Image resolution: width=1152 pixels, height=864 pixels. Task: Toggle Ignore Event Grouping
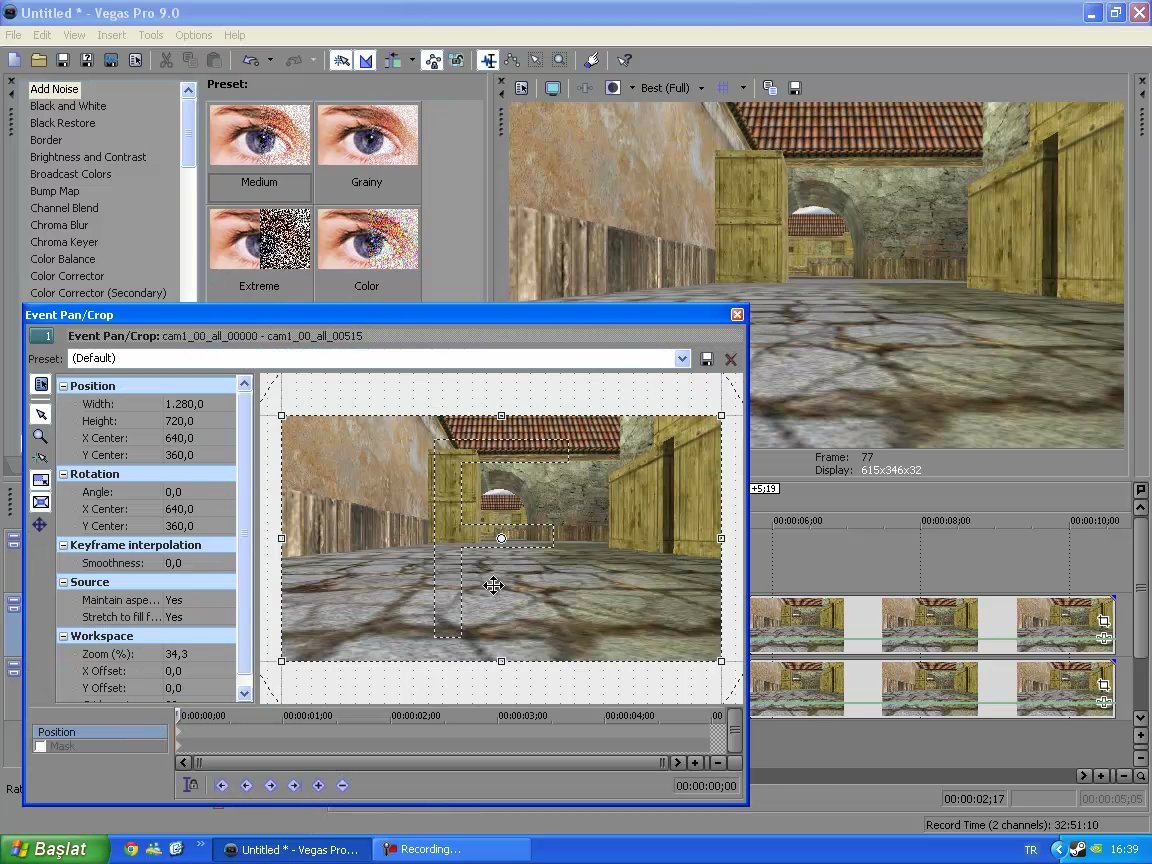(456, 60)
